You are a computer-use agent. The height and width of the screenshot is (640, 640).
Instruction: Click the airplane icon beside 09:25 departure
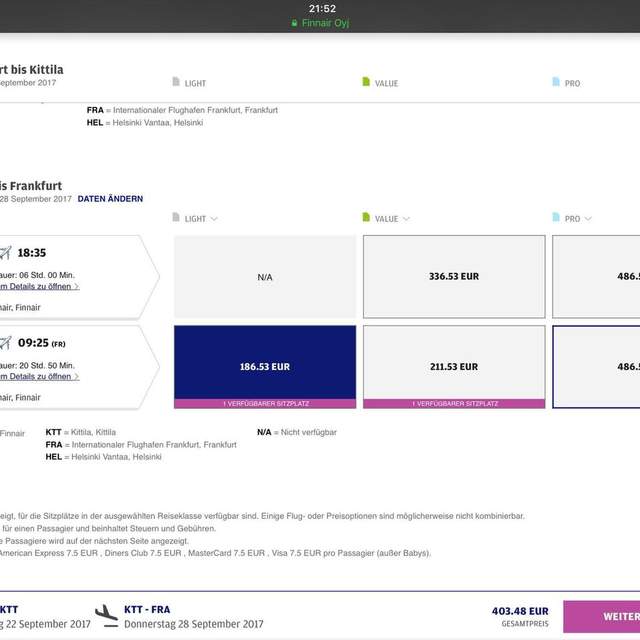[5, 343]
